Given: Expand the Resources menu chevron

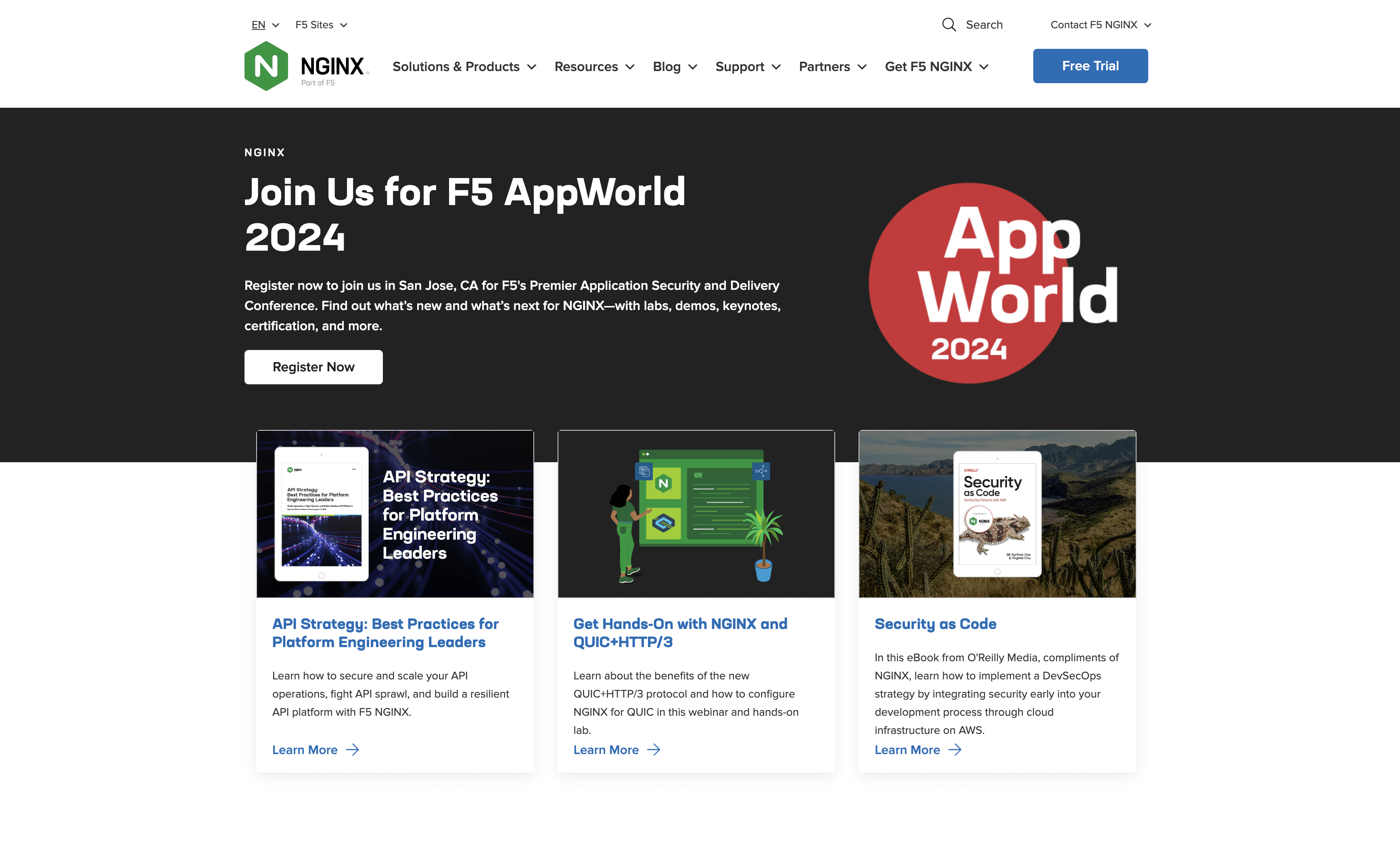Looking at the screenshot, I should (630, 67).
